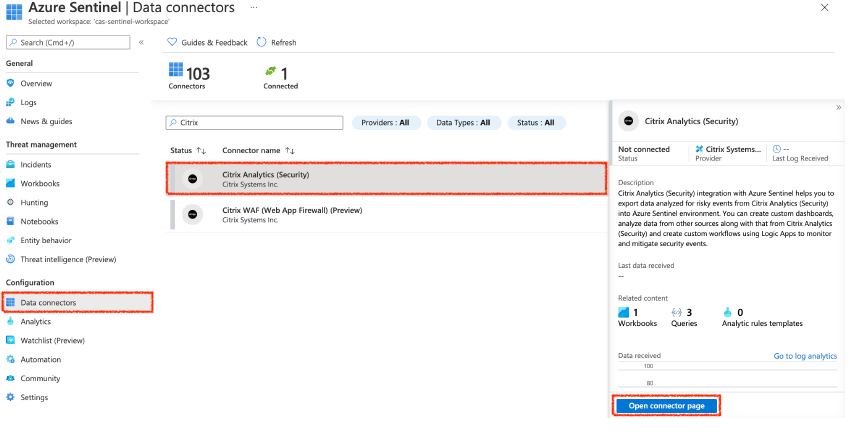
Task: Sort by the Connector name column arrows
Action: coord(290,151)
